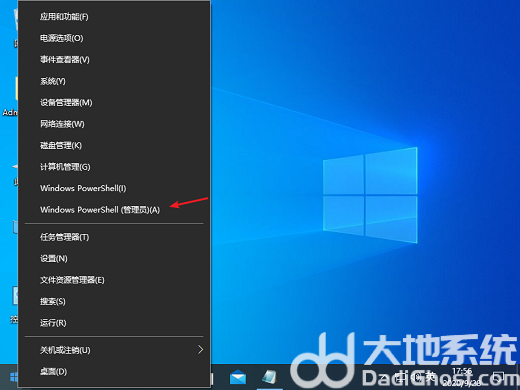Screen dimensions: 520x390
Task: Open the notepad-like taskbar app icon
Action: coord(269,377)
